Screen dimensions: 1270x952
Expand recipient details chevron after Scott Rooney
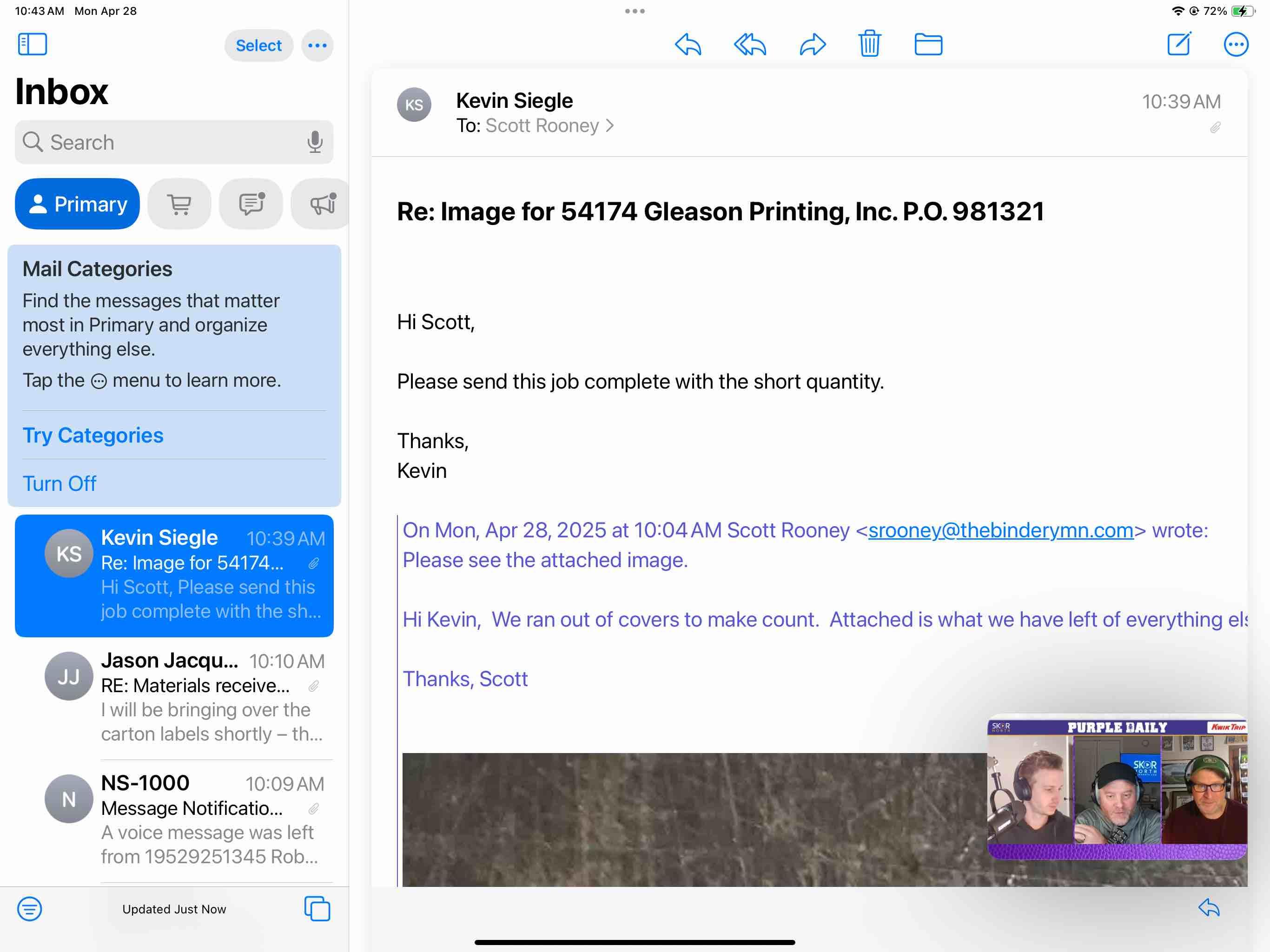pyautogui.click(x=610, y=125)
